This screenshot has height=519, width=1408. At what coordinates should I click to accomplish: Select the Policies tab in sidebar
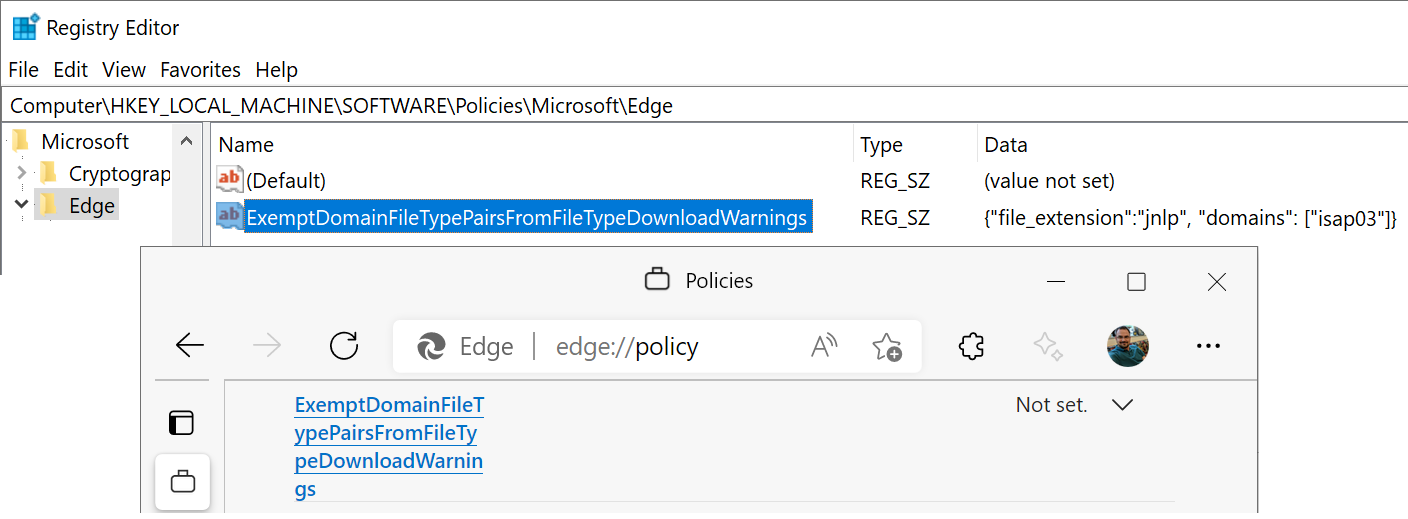pos(182,482)
